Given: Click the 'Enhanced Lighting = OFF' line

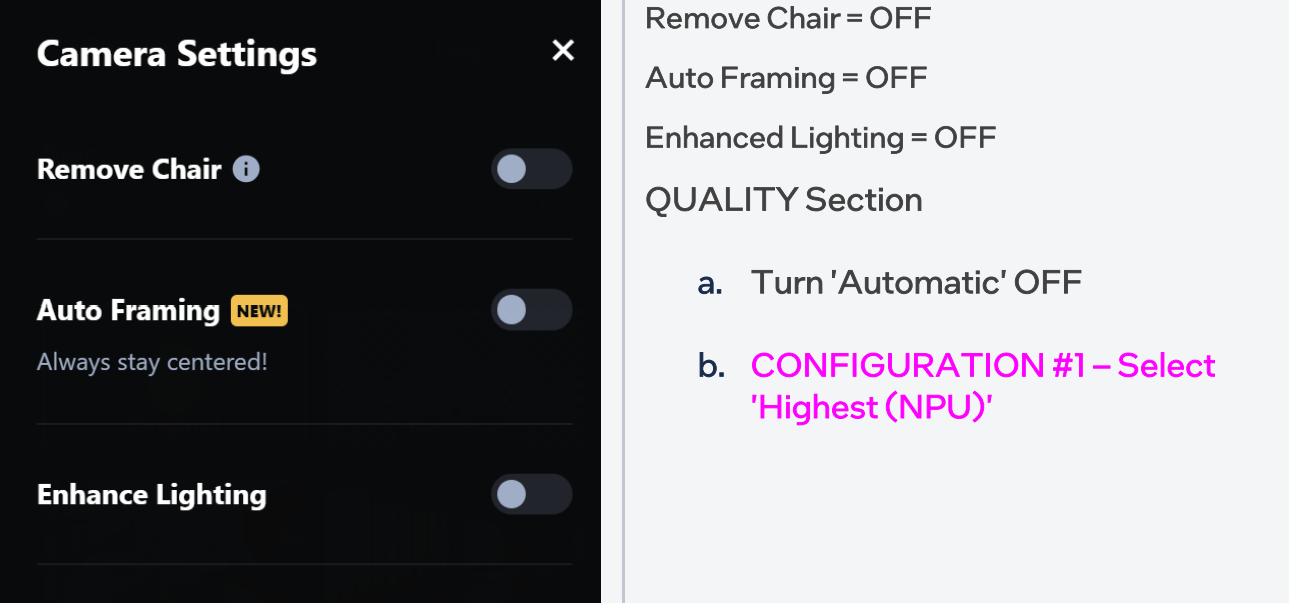Looking at the screenshot, I should pyautogui.click(x=821, y=138).
